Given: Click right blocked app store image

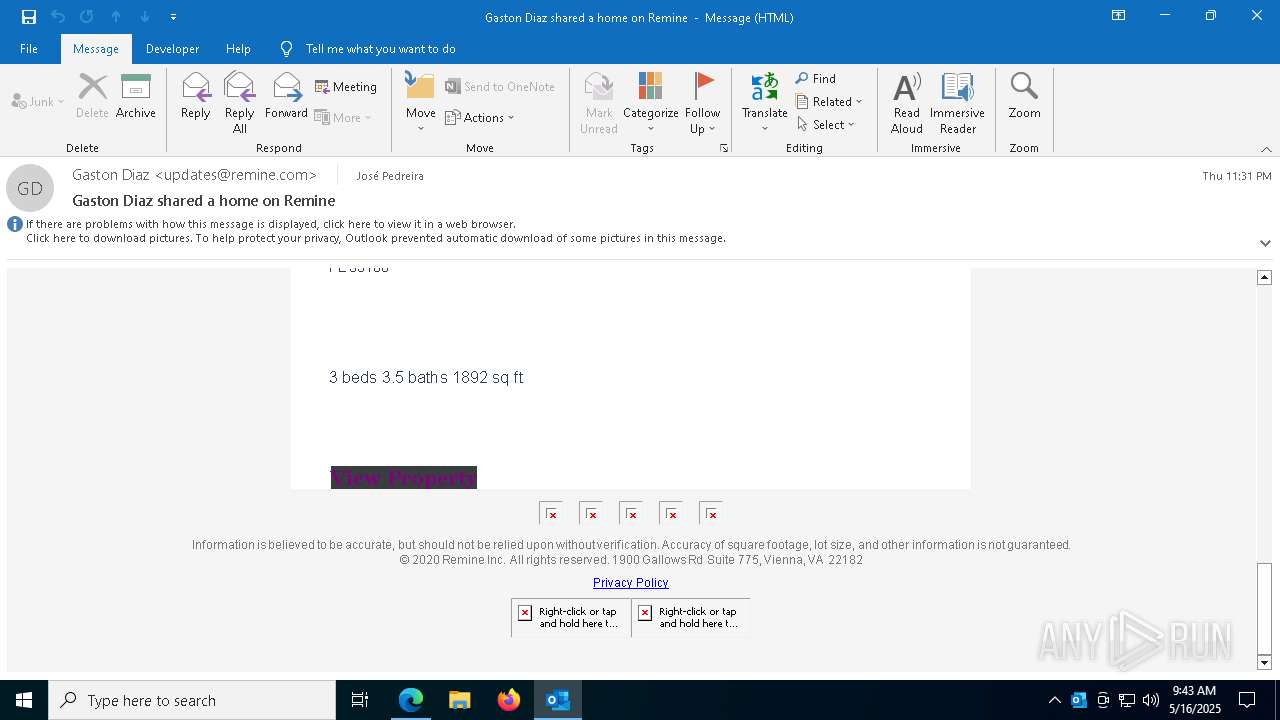Looking at the screenshot, I should point(691,617).
